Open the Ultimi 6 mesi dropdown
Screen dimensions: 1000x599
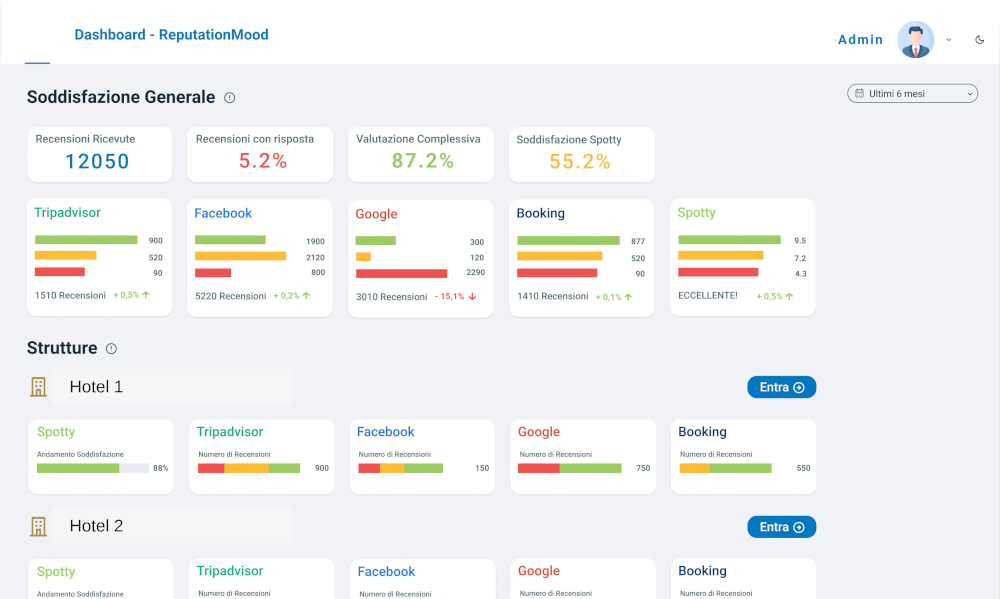click(x=912, y=94)
